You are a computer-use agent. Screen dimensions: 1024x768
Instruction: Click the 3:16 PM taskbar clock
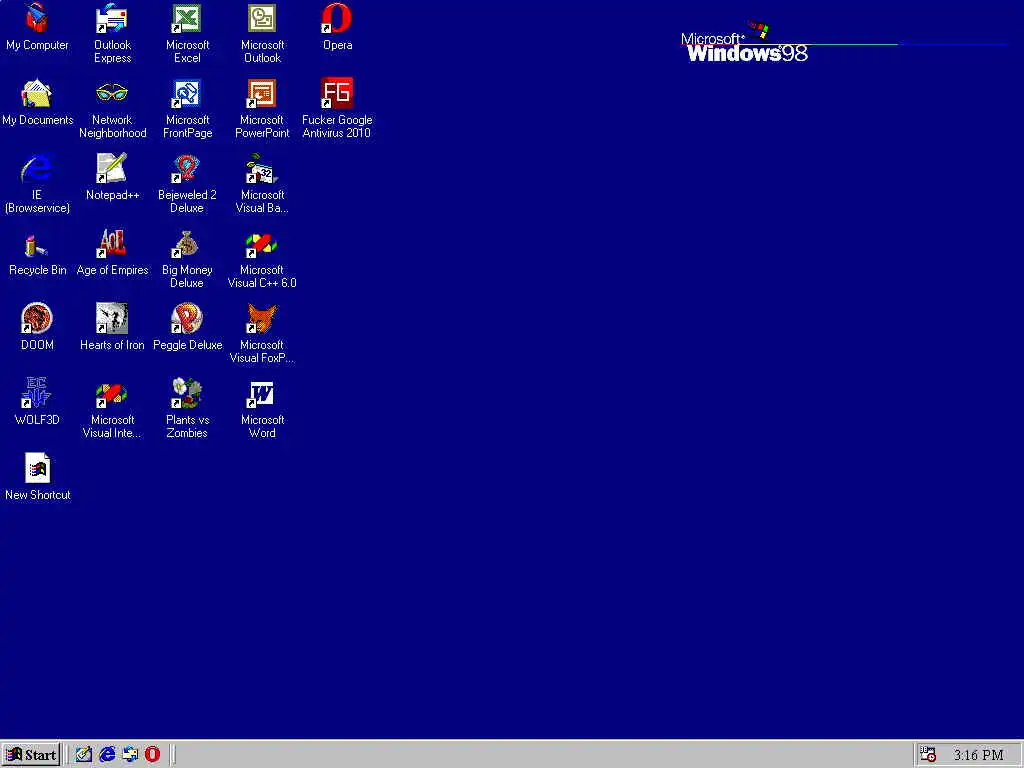pyautogui.click(x=978, y=755)
